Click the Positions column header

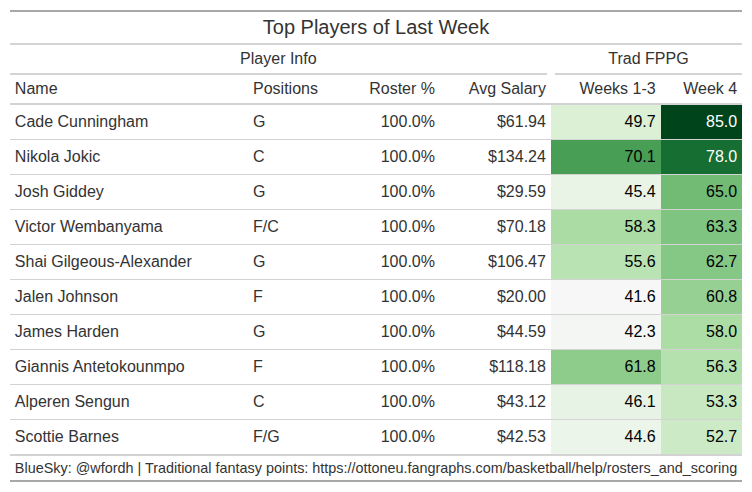[285, 89]
